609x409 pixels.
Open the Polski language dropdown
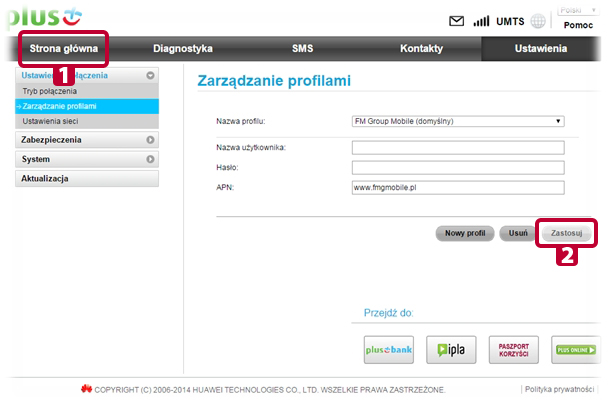tap(578, 10)
